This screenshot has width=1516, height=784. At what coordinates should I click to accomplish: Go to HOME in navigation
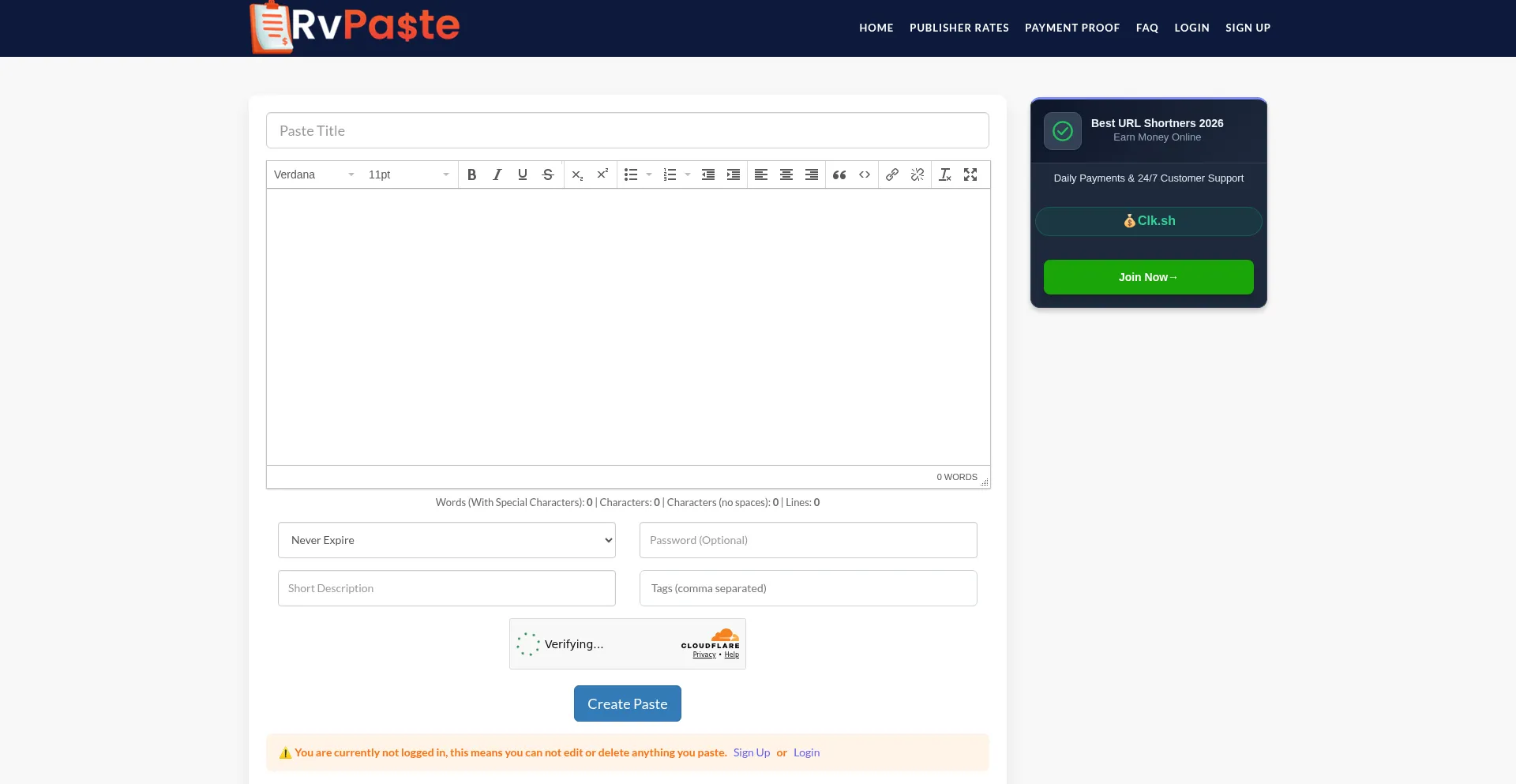click(x=876, y=28)
